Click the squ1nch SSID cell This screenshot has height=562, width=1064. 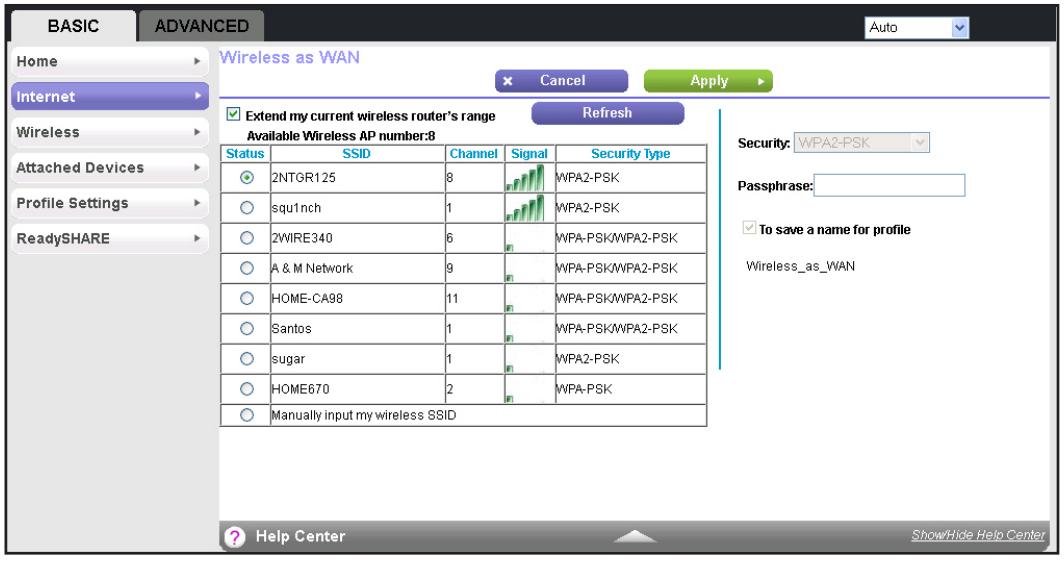point(357,208)
